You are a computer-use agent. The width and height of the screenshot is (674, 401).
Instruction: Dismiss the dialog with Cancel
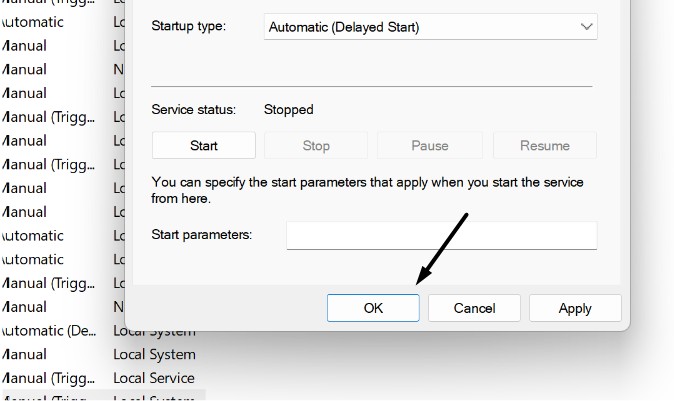pos(474,308)
